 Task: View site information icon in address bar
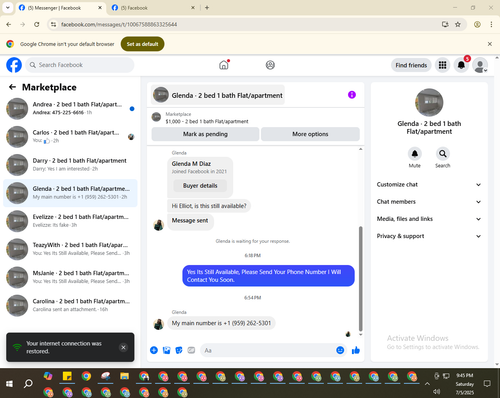[53, 24]
